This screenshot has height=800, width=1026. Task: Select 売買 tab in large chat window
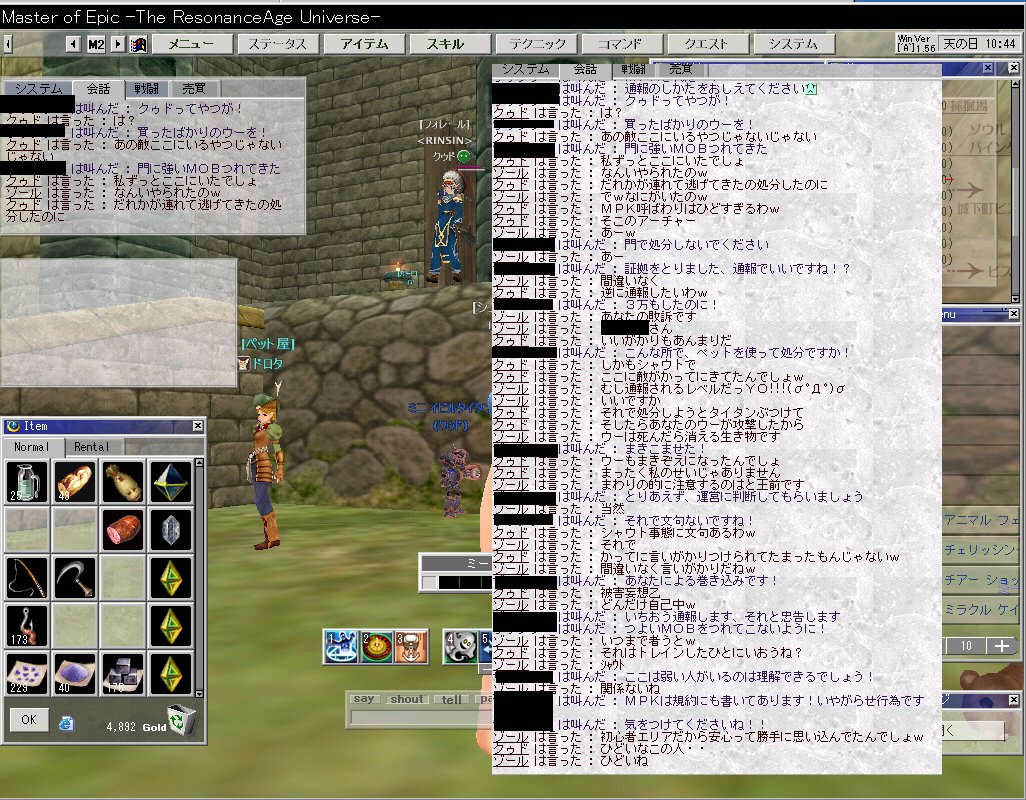[x=681, y=69]
